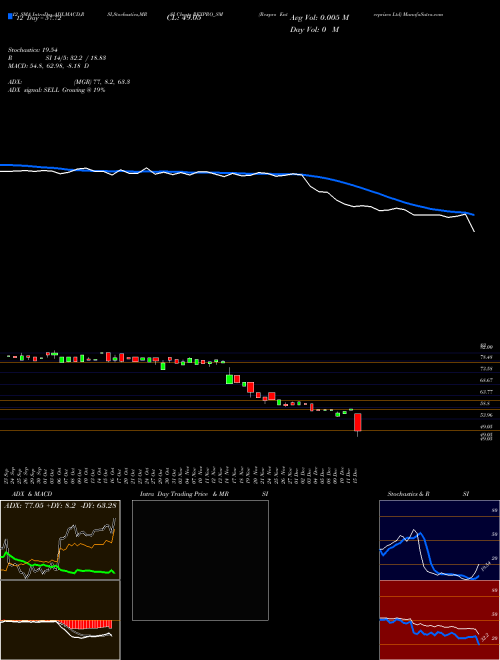Open the ADX indicator line chart

coord(60,540)
